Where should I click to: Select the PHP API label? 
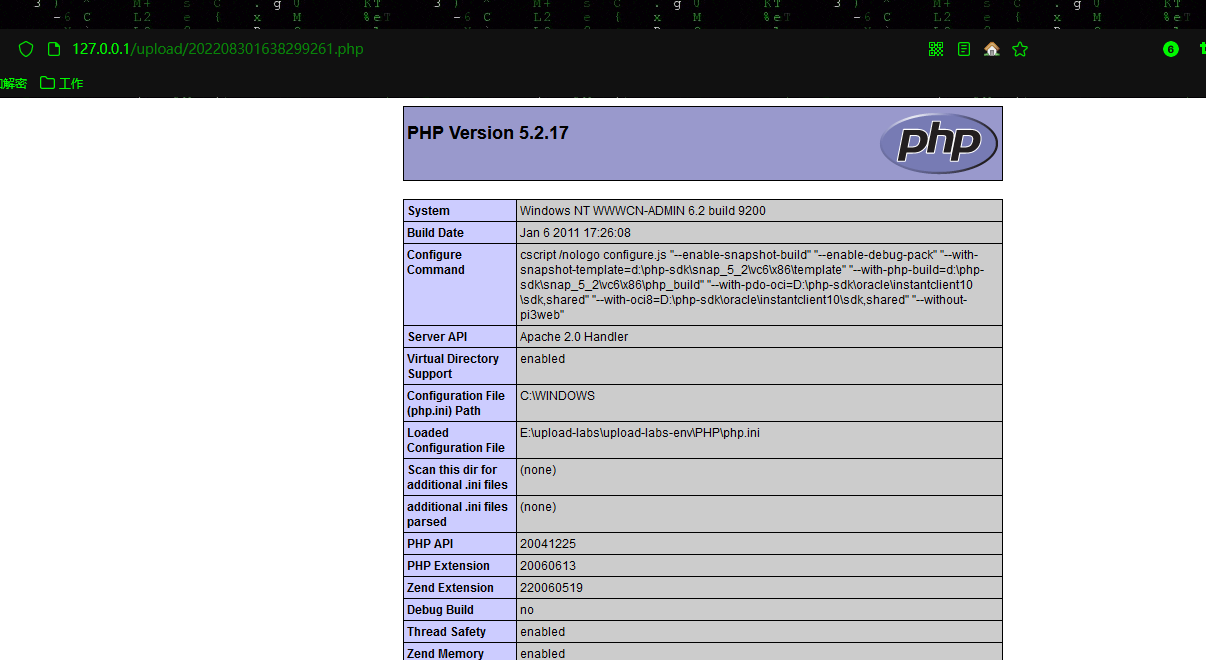(431, 544)
